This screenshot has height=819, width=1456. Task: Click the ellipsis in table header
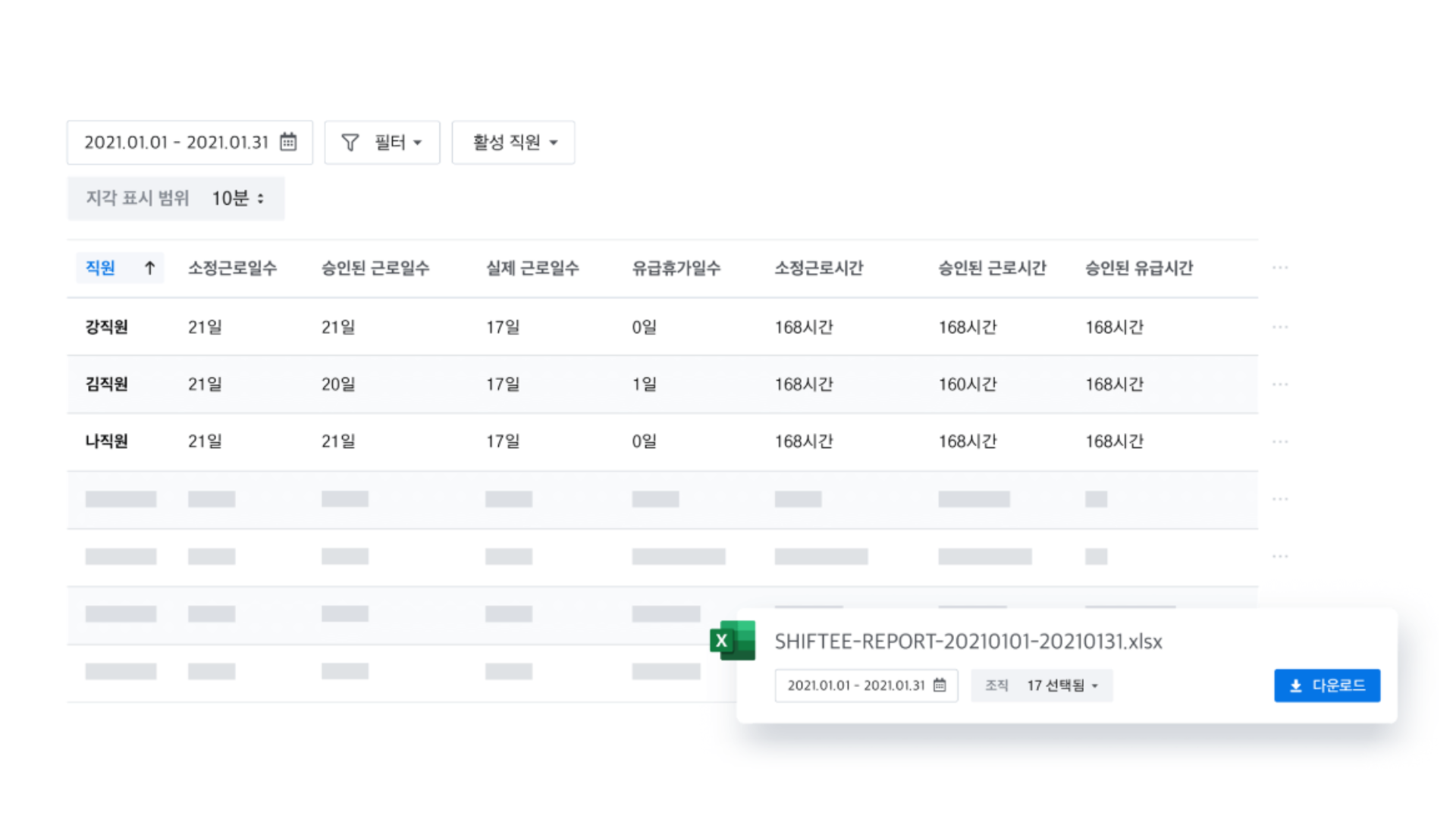pos(1280,268)
